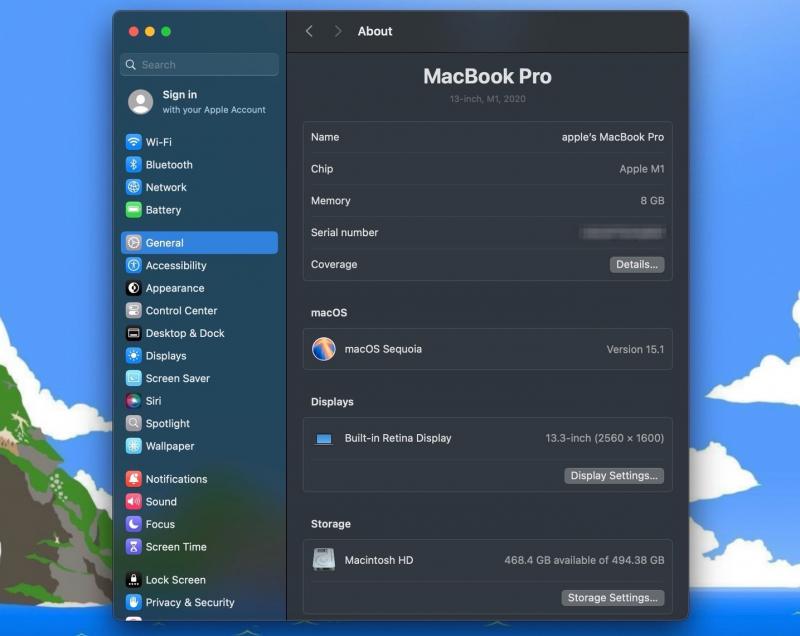Click the "MacBook Pro" heading
Image resolution: width=800 pixels, height=636 pixels.
487,76
